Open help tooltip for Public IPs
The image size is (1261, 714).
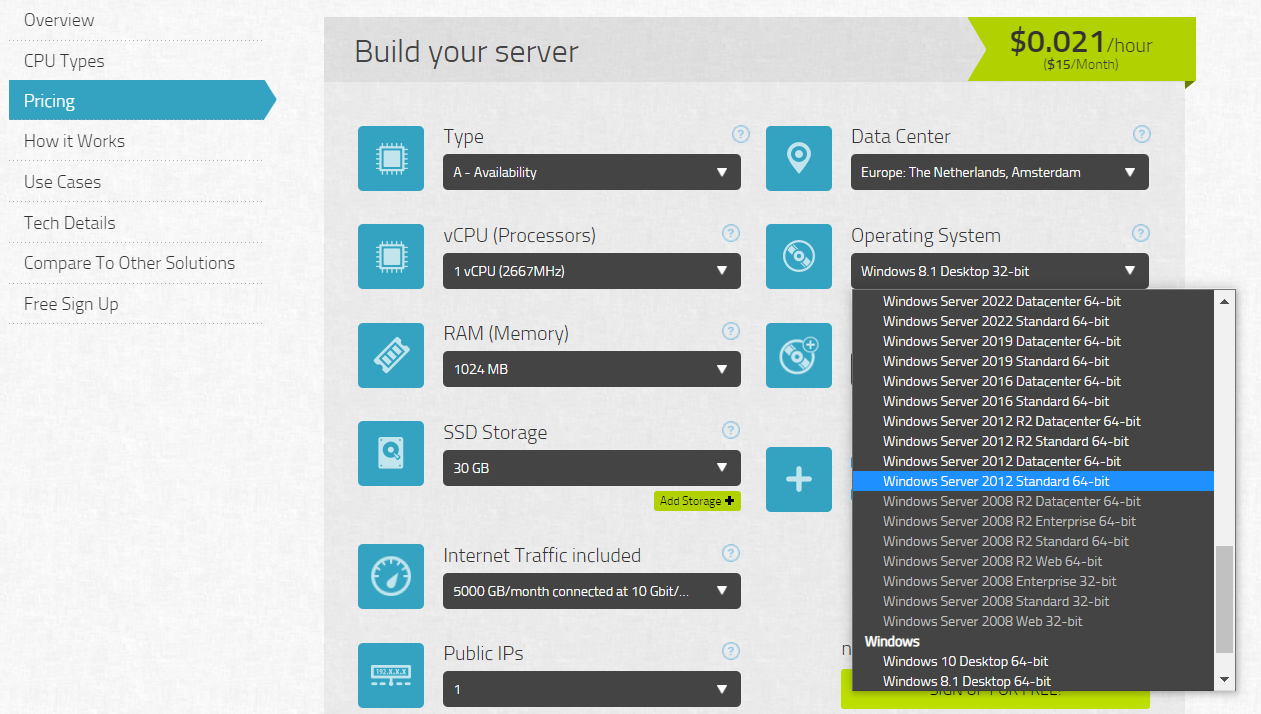(x=731, y=651)
